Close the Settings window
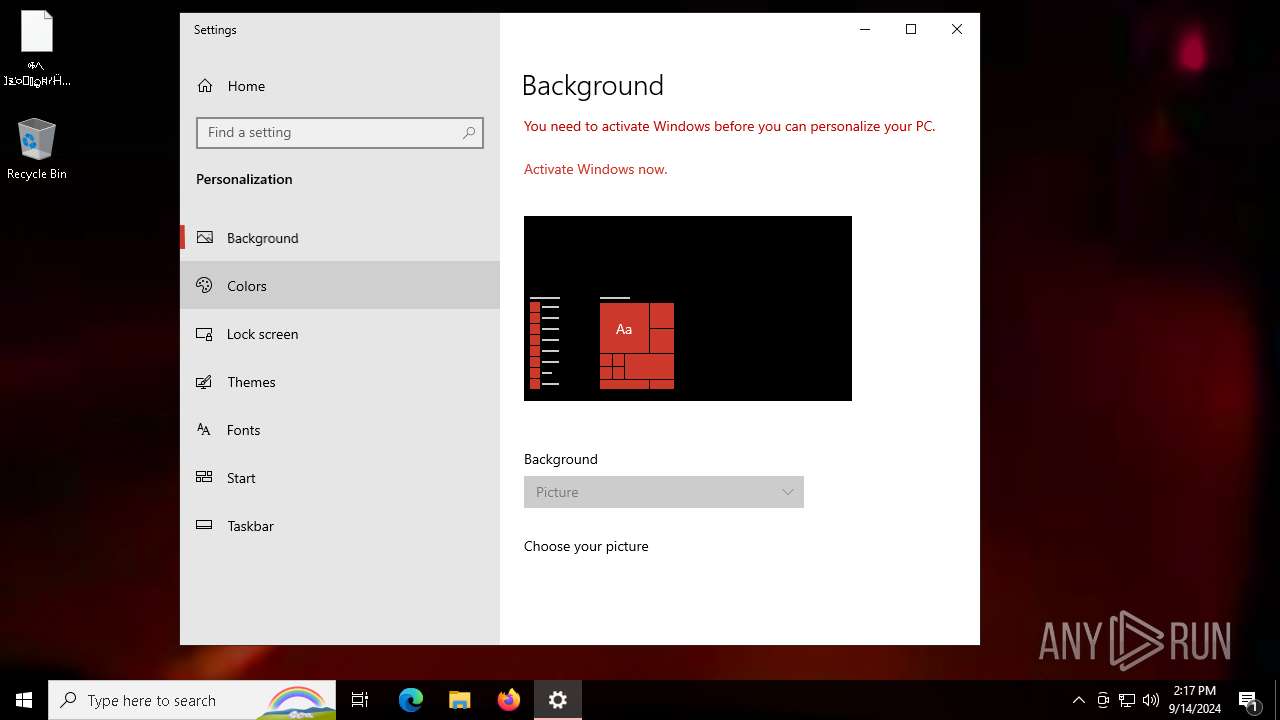Image resolution: width=1280 pixels, height=720 pixels. point(957,29)
